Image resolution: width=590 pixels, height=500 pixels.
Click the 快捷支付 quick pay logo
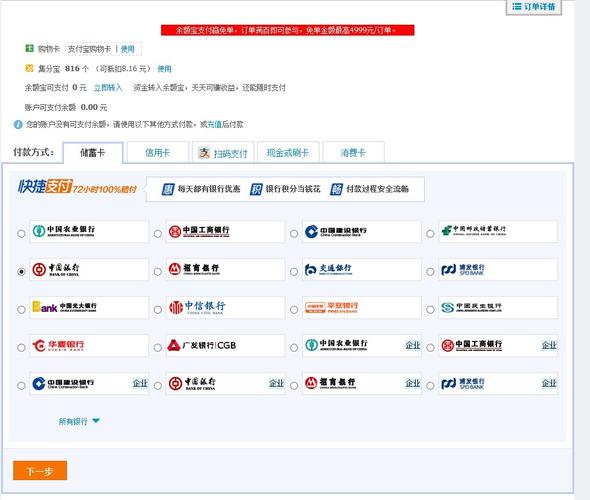(x=45, y=186)
